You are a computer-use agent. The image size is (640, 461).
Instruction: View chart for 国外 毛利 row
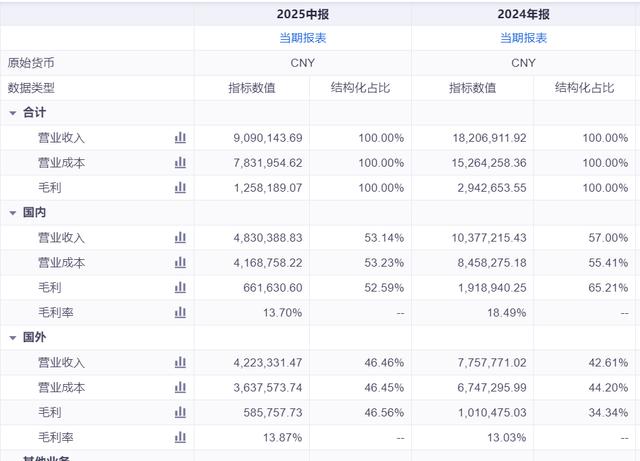(180, 412)
